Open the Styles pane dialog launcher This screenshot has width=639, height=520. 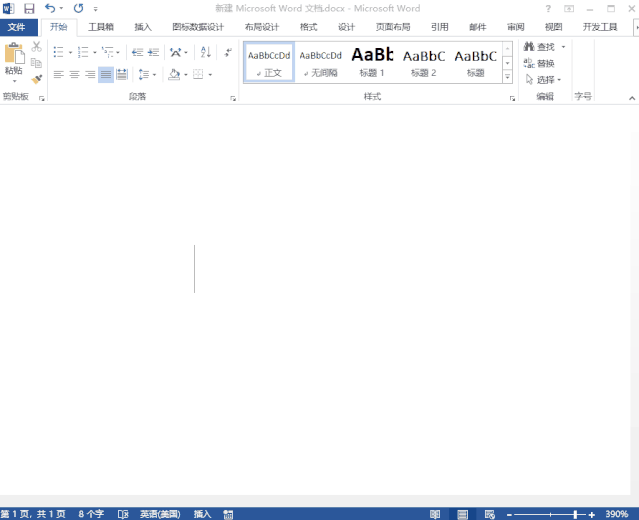tap(512, 98)
